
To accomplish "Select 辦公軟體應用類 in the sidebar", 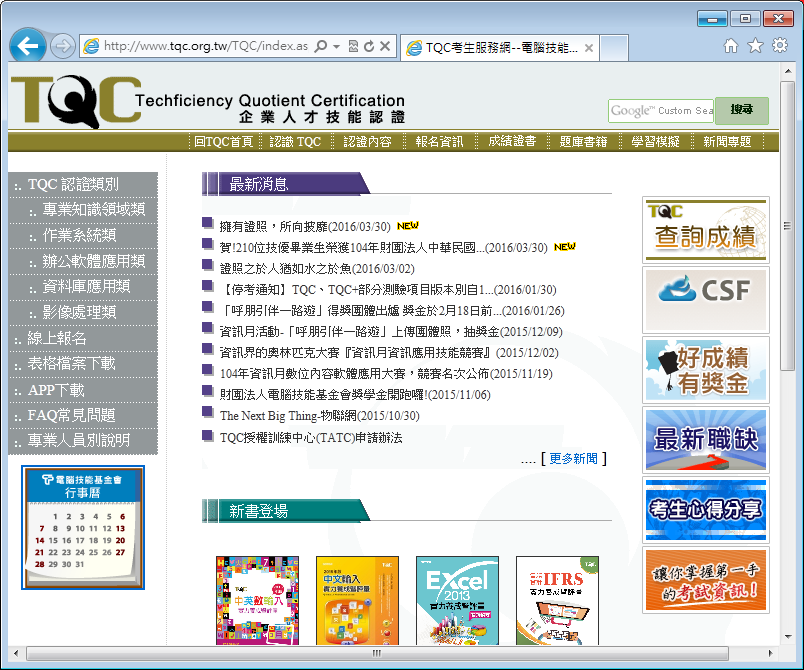I will 83,261.
